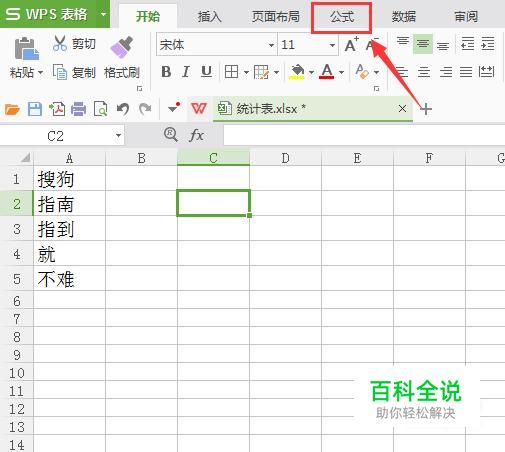
Task: Toggle Italic formatting
Action: click(x=186, y=72)
